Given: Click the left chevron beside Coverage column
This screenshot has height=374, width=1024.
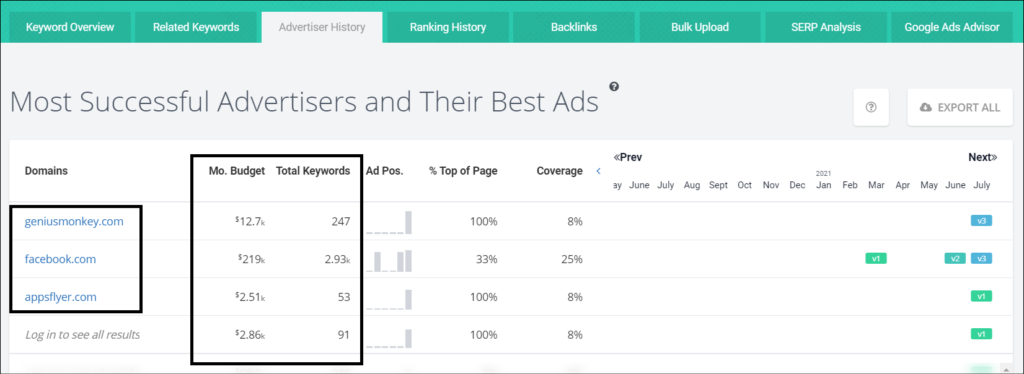Looking at the screenshot, I should (x=598, y=171).
